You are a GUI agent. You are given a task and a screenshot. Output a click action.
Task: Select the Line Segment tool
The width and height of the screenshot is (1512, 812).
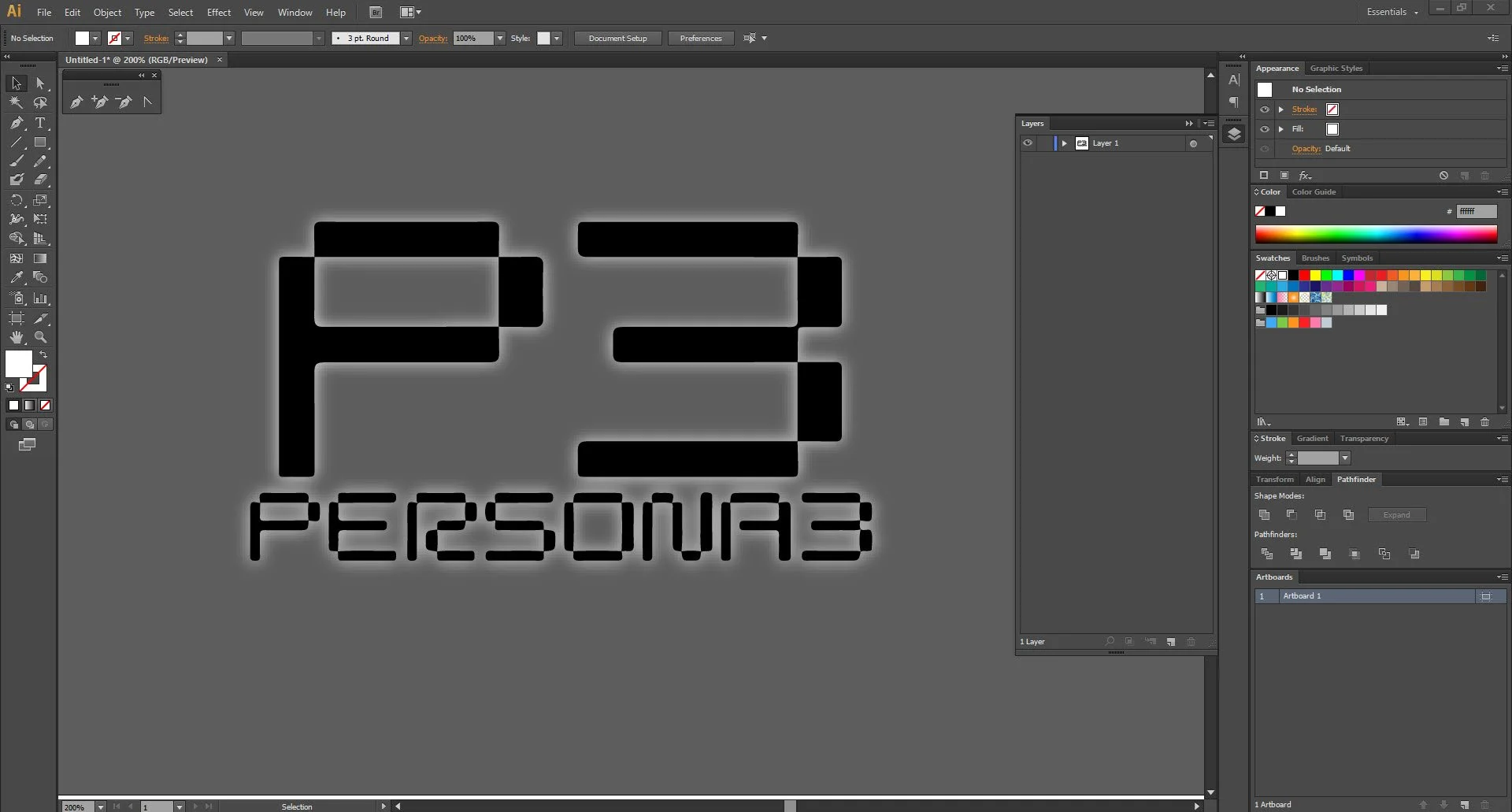17,143
